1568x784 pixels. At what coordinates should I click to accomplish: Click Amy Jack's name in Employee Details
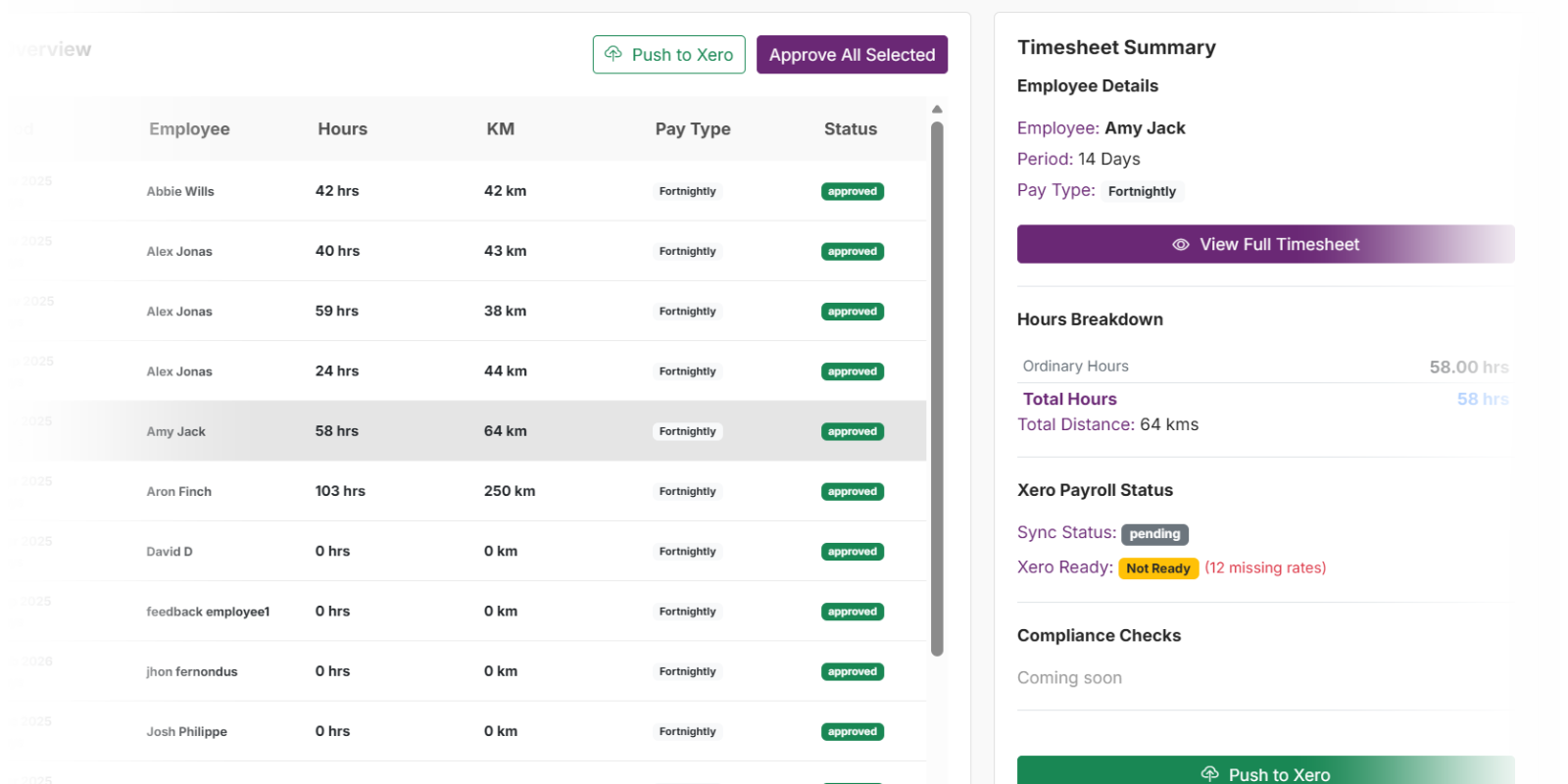[x=1145, y=128]
